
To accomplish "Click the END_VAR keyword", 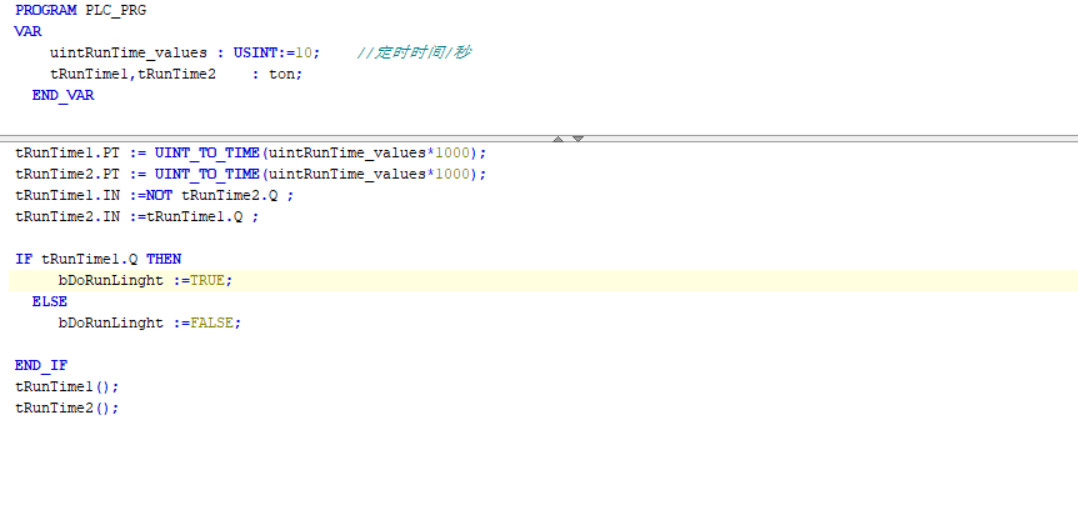I will coord(63,95).
